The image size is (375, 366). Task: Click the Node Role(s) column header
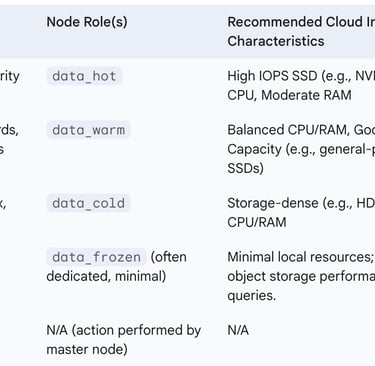pos(87,22)
